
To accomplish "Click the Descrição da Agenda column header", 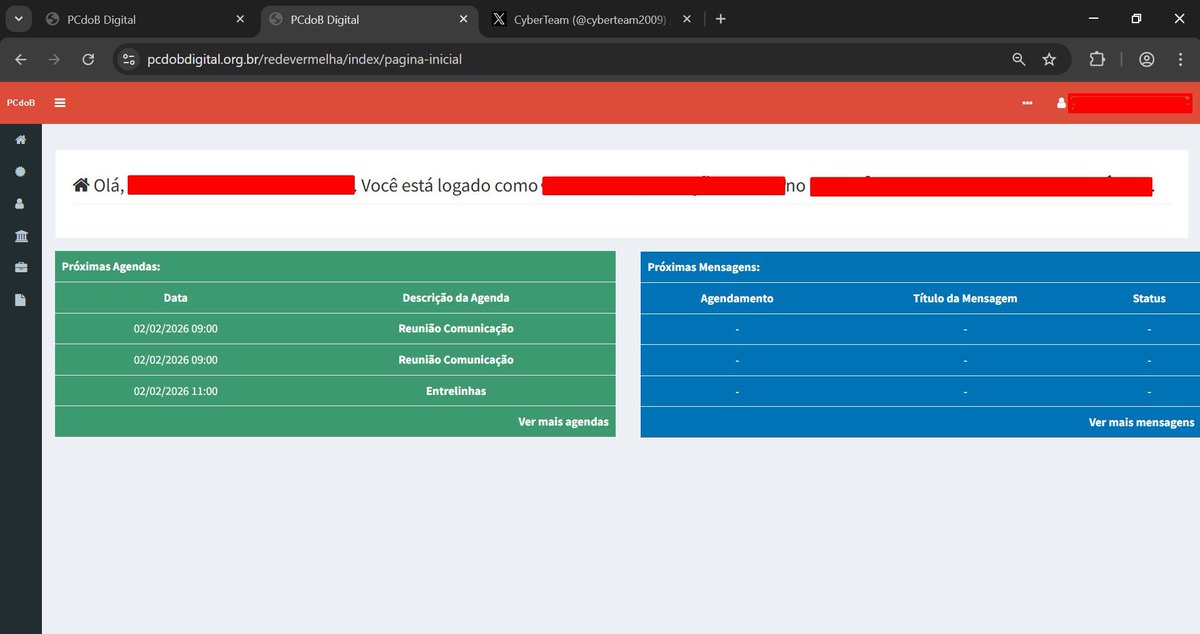I will [456, 298].
